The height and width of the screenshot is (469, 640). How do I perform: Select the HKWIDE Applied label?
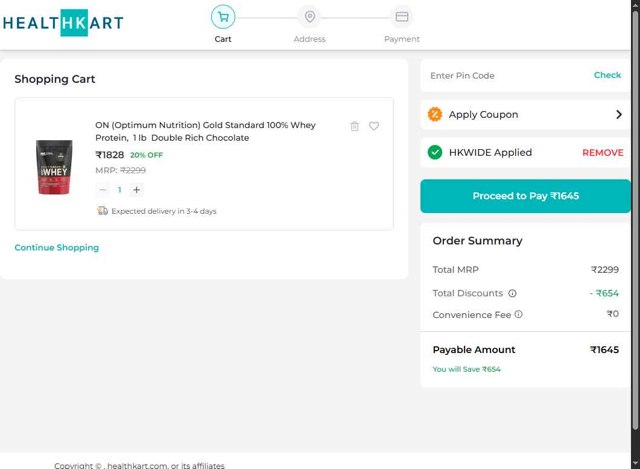click(490, 153)
